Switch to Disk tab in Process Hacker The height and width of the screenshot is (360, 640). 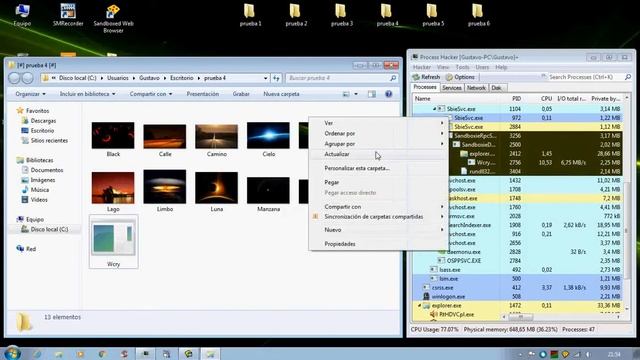click(x=497, y=88)
